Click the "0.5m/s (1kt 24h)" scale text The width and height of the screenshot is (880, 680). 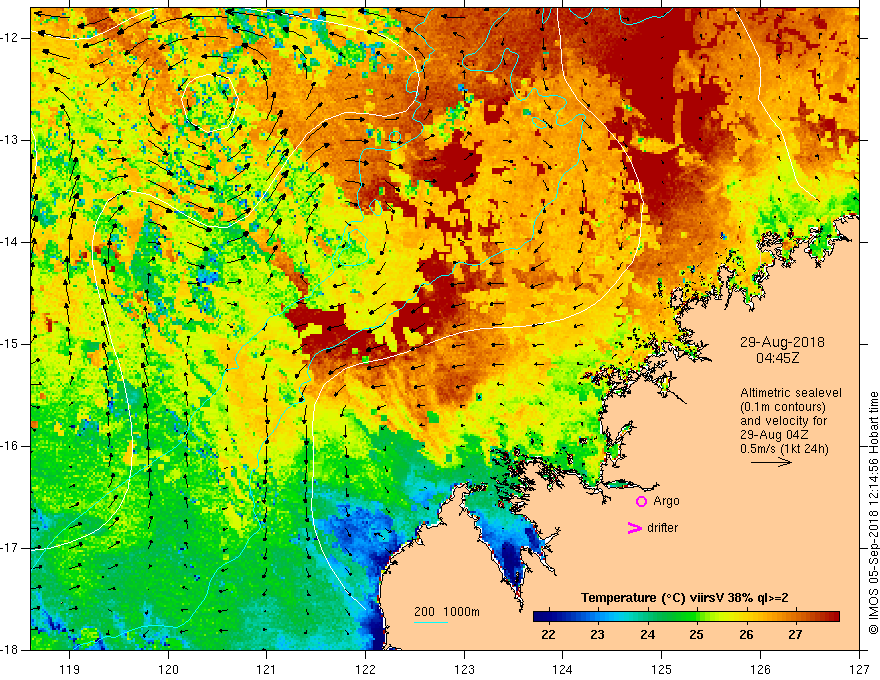click(x=784, y=449)
